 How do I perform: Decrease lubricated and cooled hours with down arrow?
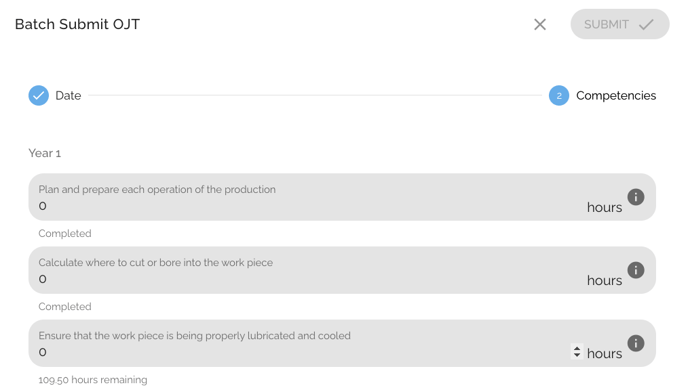click(x=577, y=355)
